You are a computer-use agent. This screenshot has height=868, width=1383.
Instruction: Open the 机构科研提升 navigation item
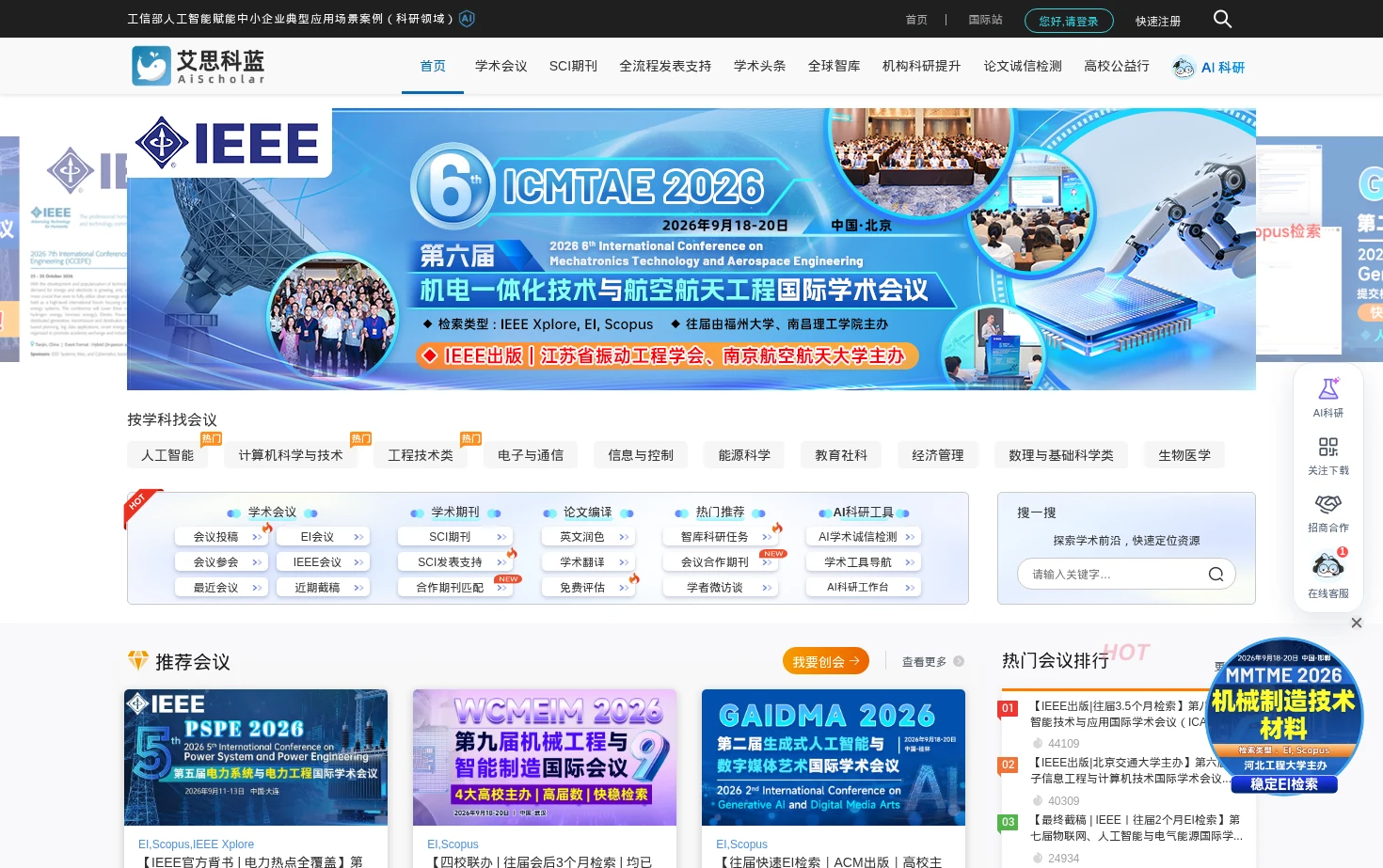tap(921, 66)
